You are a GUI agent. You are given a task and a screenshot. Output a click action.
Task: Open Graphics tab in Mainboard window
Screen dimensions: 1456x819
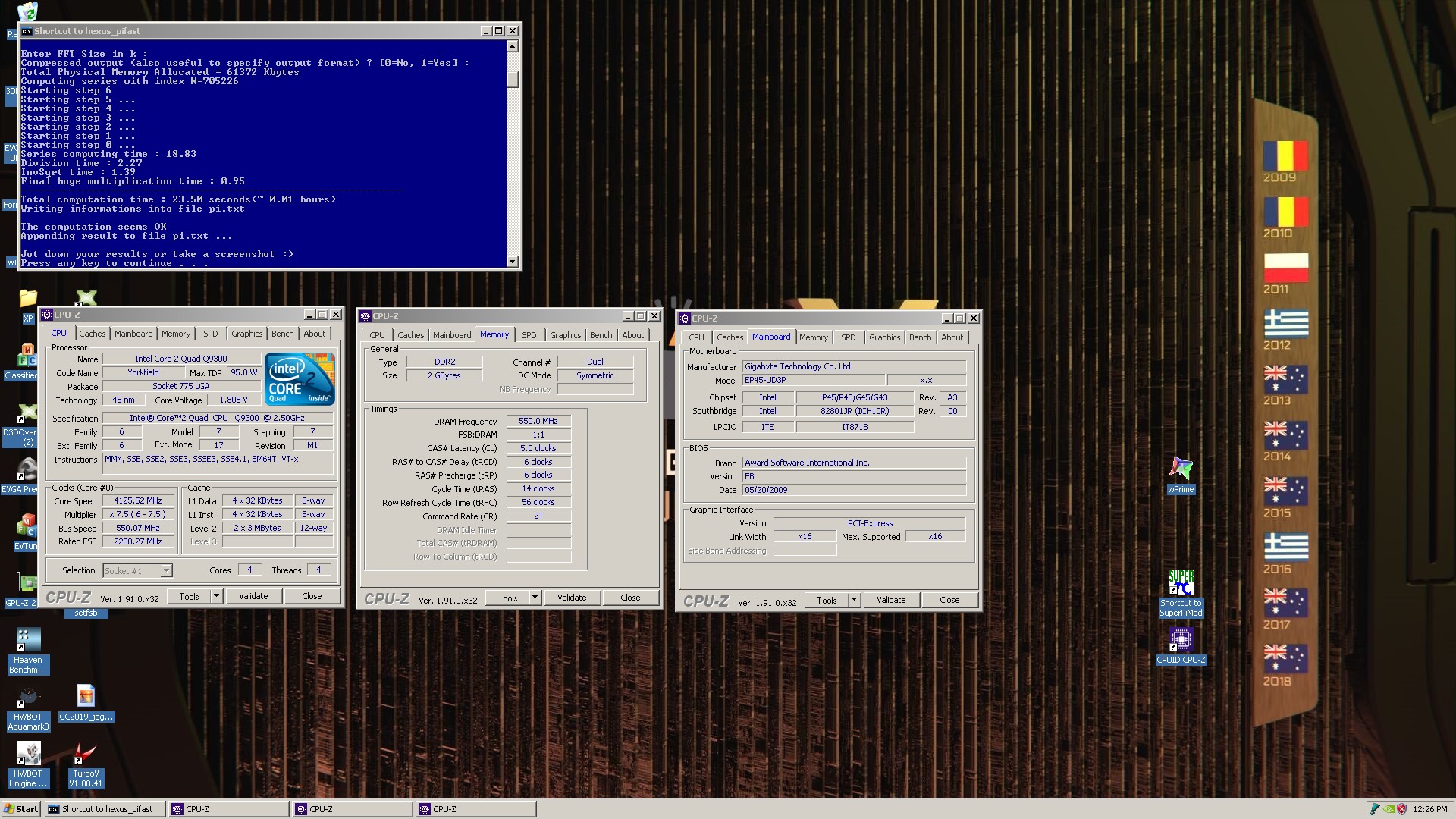[x=884, y=337]
